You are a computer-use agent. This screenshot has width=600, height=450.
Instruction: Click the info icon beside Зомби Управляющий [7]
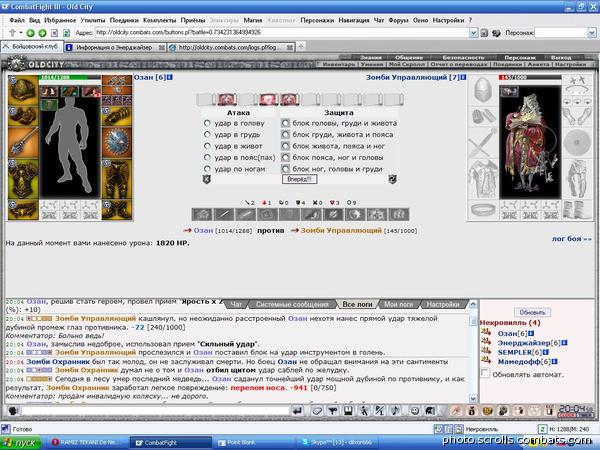tap(463, 77)
